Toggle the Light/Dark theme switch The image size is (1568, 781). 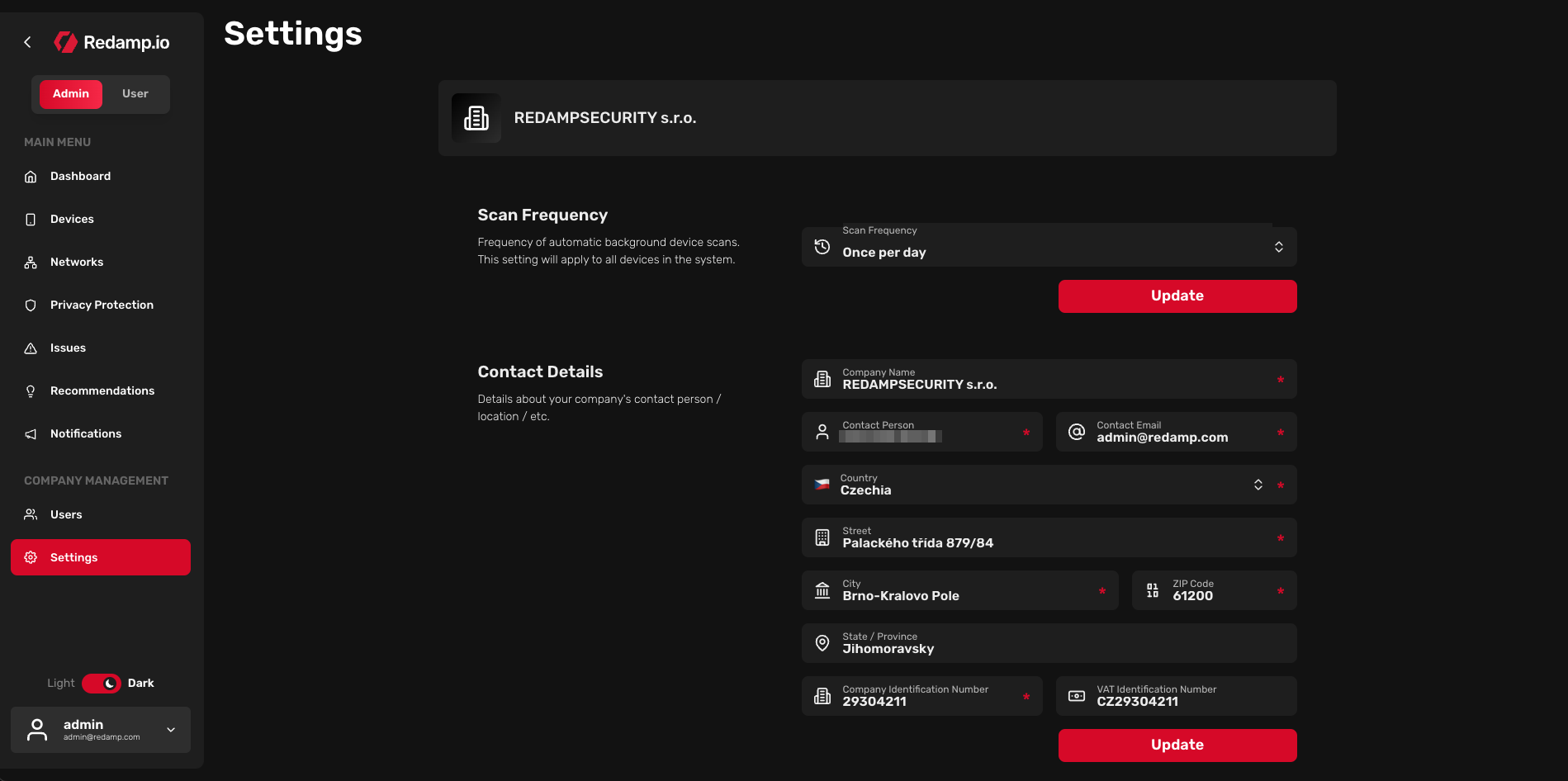coord(102,684)
